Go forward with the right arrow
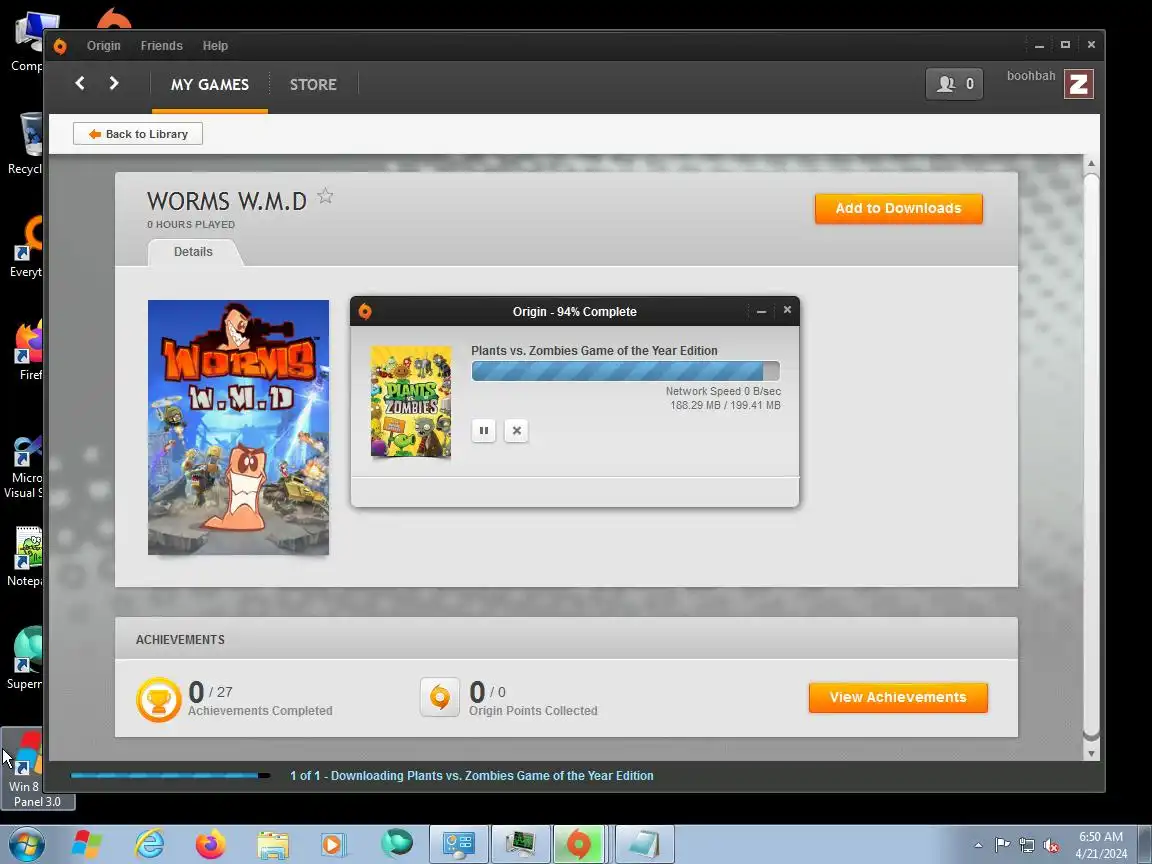 (x=114, y=83)
